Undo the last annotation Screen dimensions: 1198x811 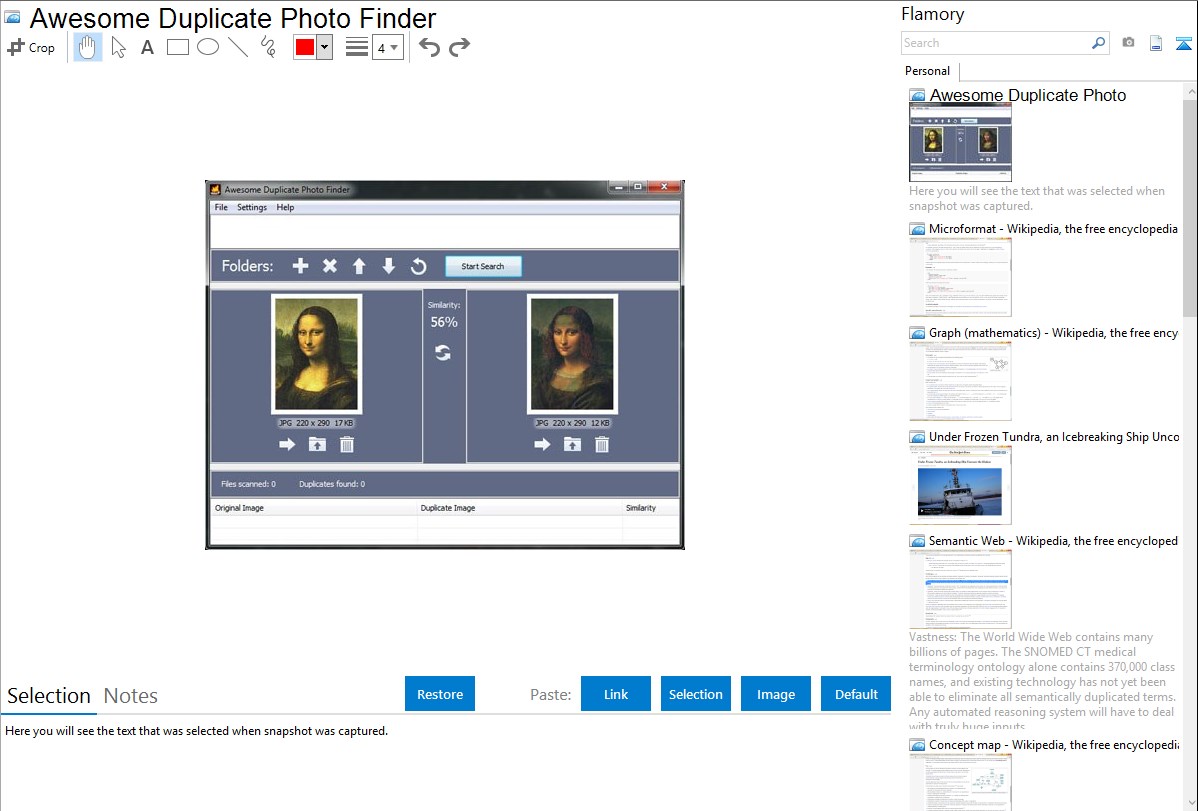tap(429, 47)
